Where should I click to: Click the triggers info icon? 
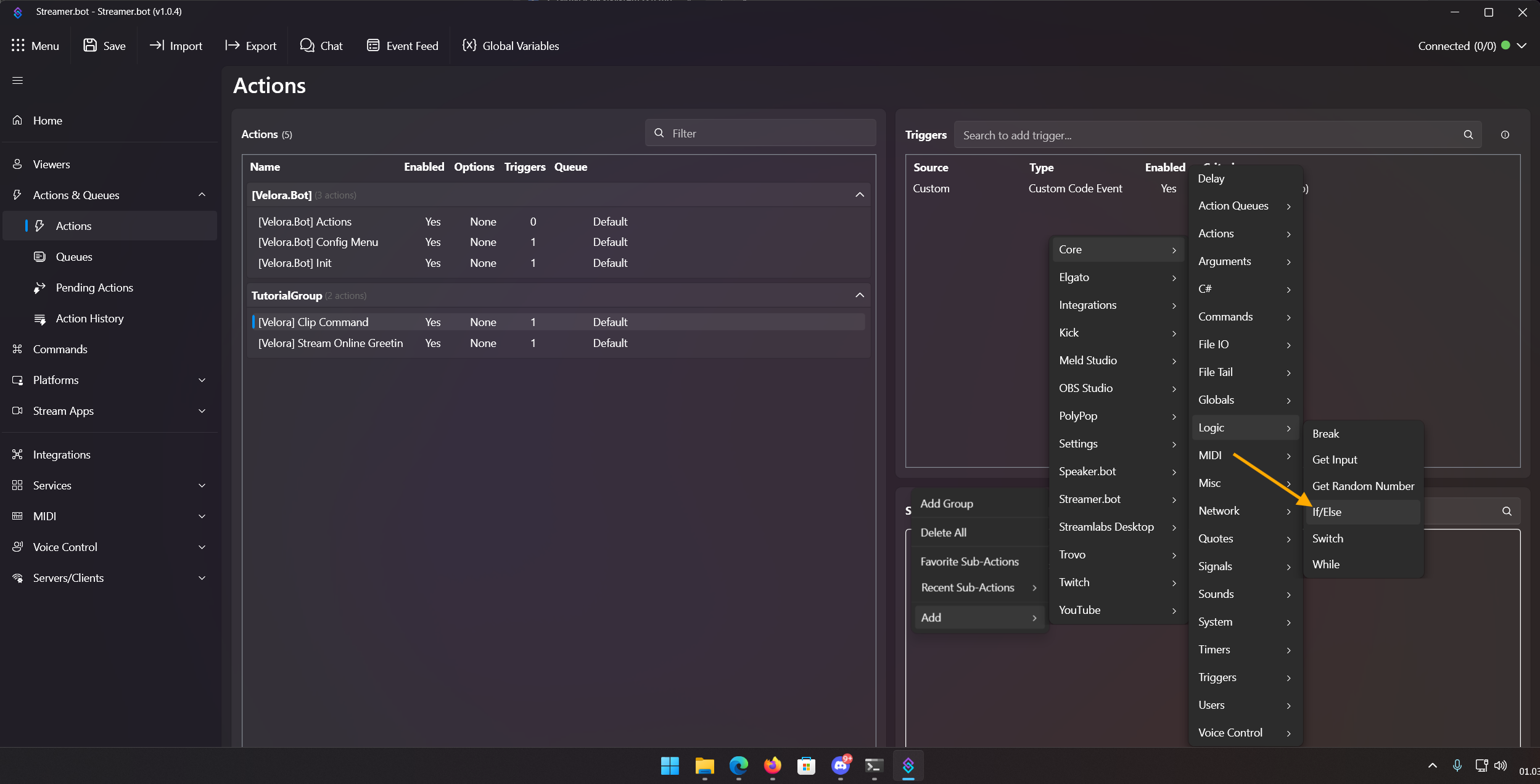1505,135
